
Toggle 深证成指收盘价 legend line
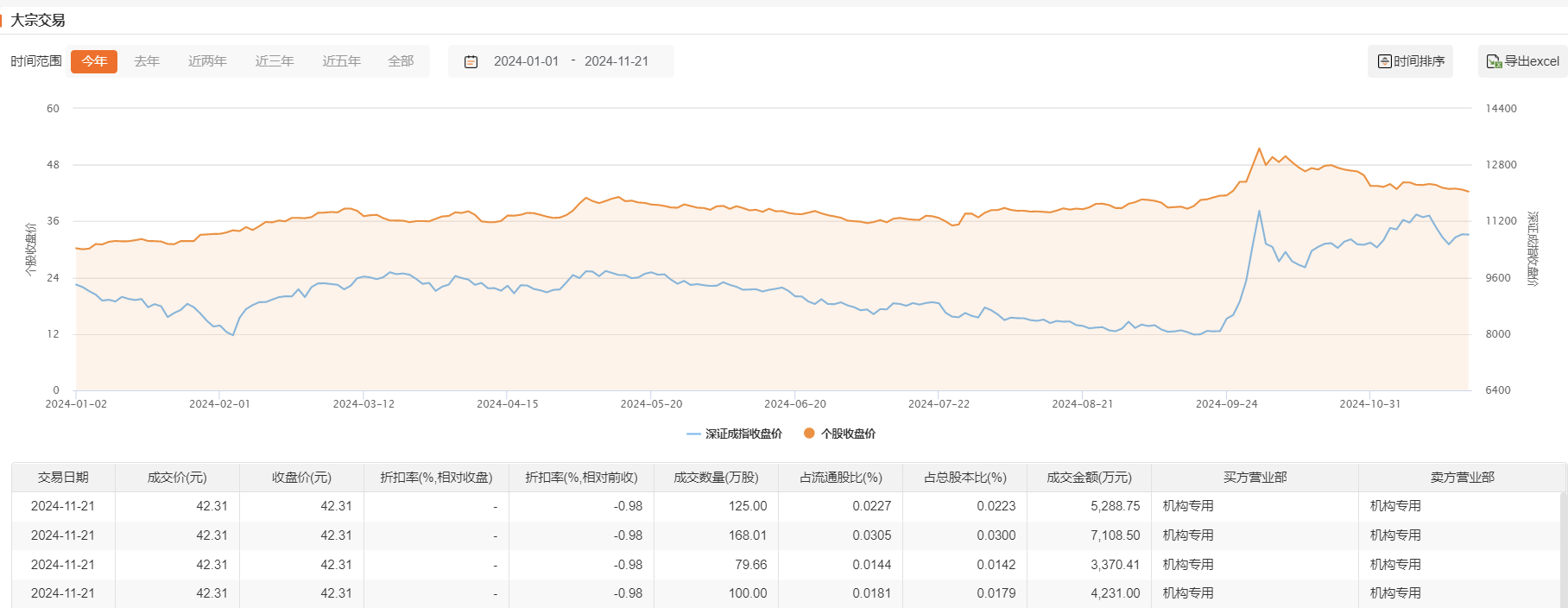[693, 434]
